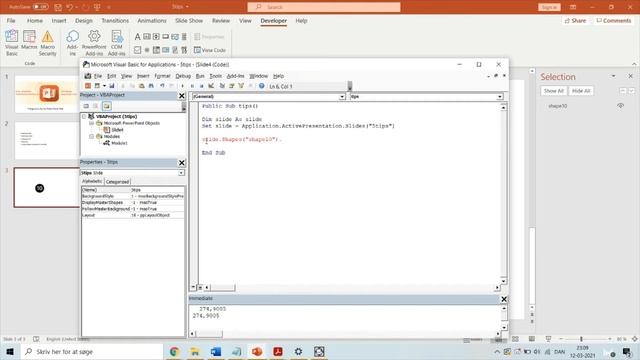Viewport: 640px width, 360px height.
Task: Collapse the Modules folder
Action: (x=91, y=136)
